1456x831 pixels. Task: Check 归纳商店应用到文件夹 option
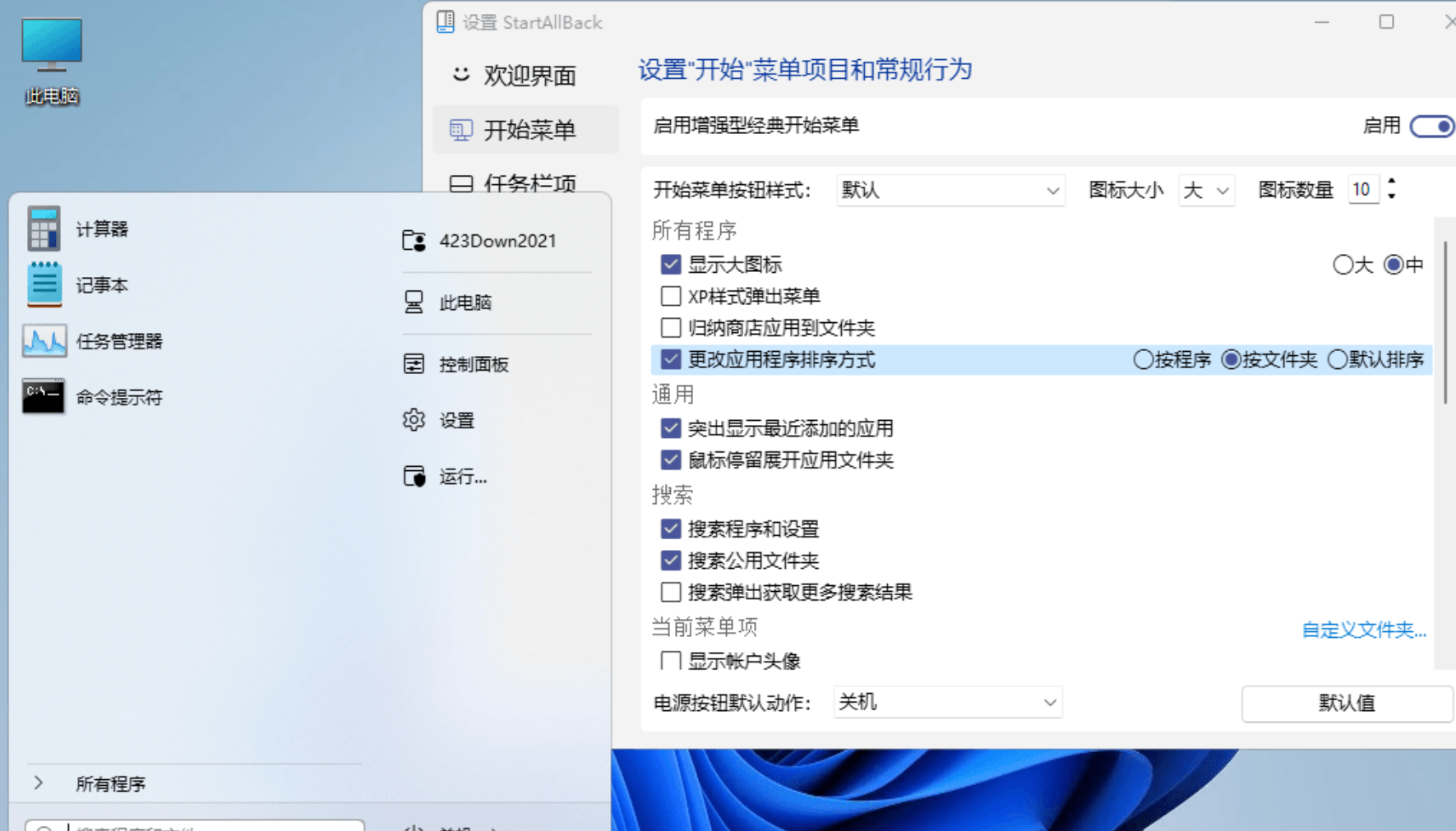671,327
